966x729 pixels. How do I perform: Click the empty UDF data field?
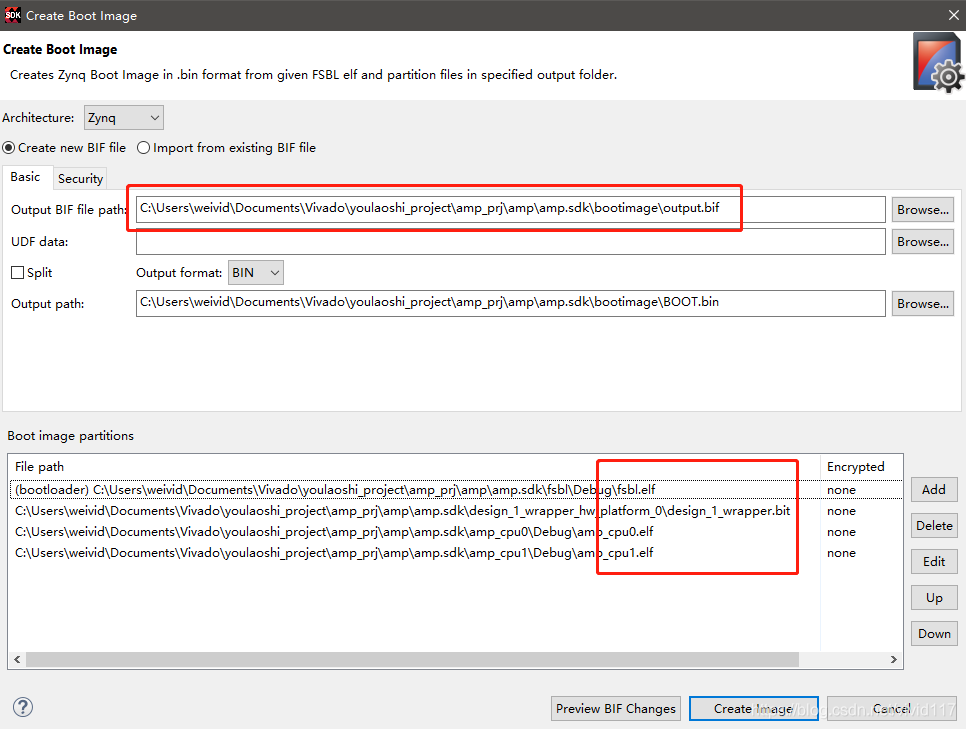click(511, 242)
